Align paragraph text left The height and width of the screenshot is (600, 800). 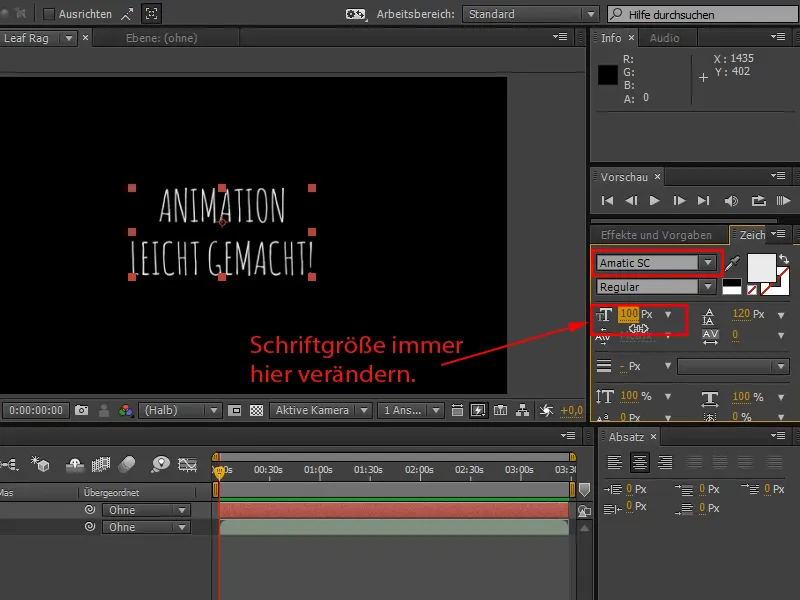click(x=615, y=462)
